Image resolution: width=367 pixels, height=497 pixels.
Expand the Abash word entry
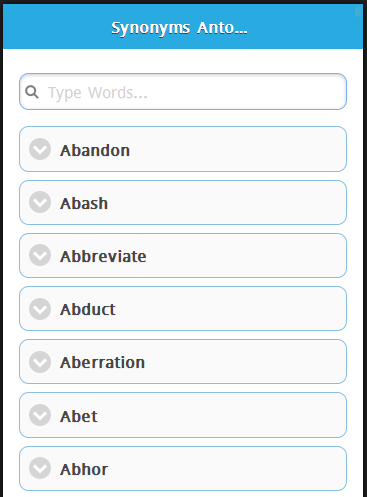(183, 202)
